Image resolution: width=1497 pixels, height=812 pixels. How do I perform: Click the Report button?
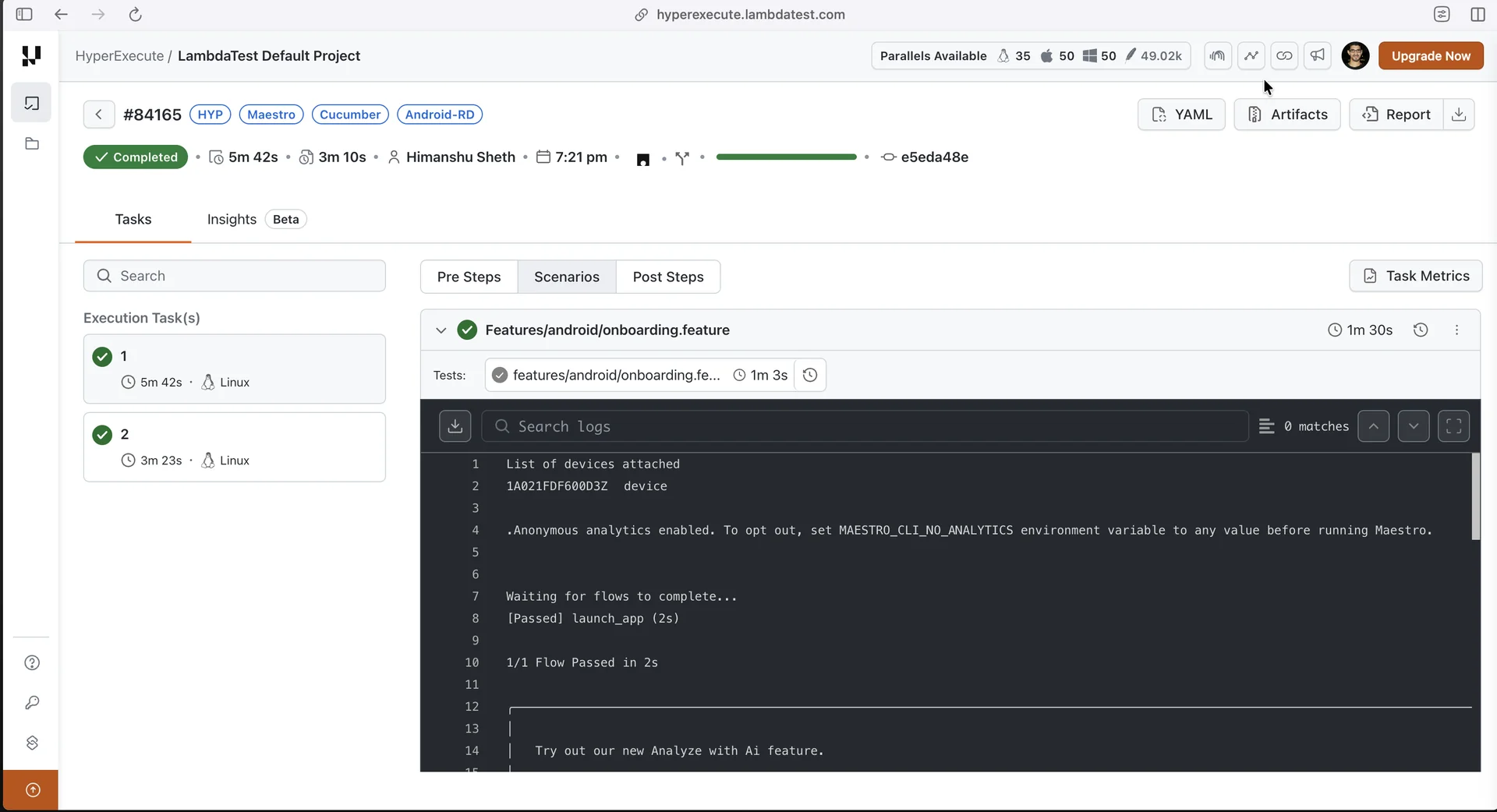pos(1396,115)
